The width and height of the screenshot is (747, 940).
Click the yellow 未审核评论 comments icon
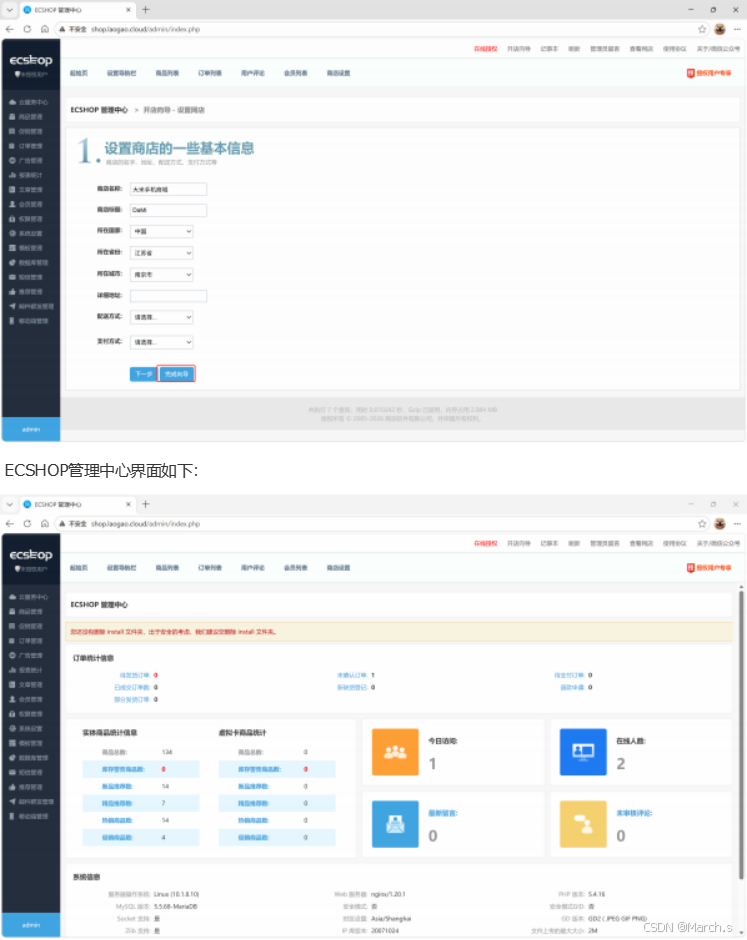(583, 824)
